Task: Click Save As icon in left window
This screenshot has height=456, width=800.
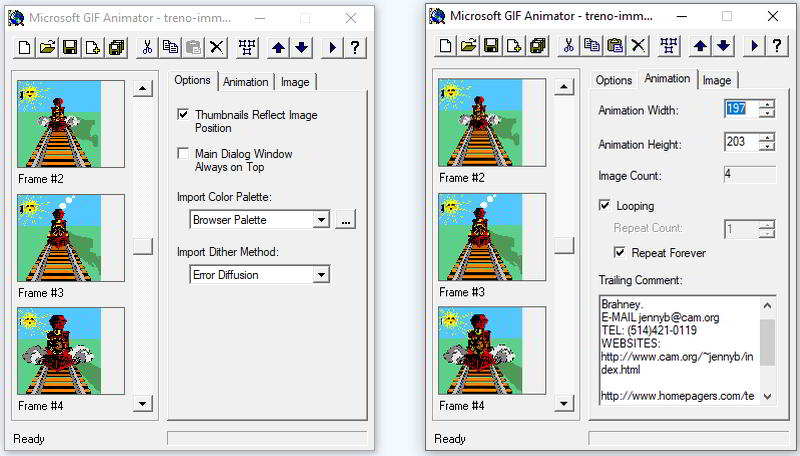Action: 117,48
